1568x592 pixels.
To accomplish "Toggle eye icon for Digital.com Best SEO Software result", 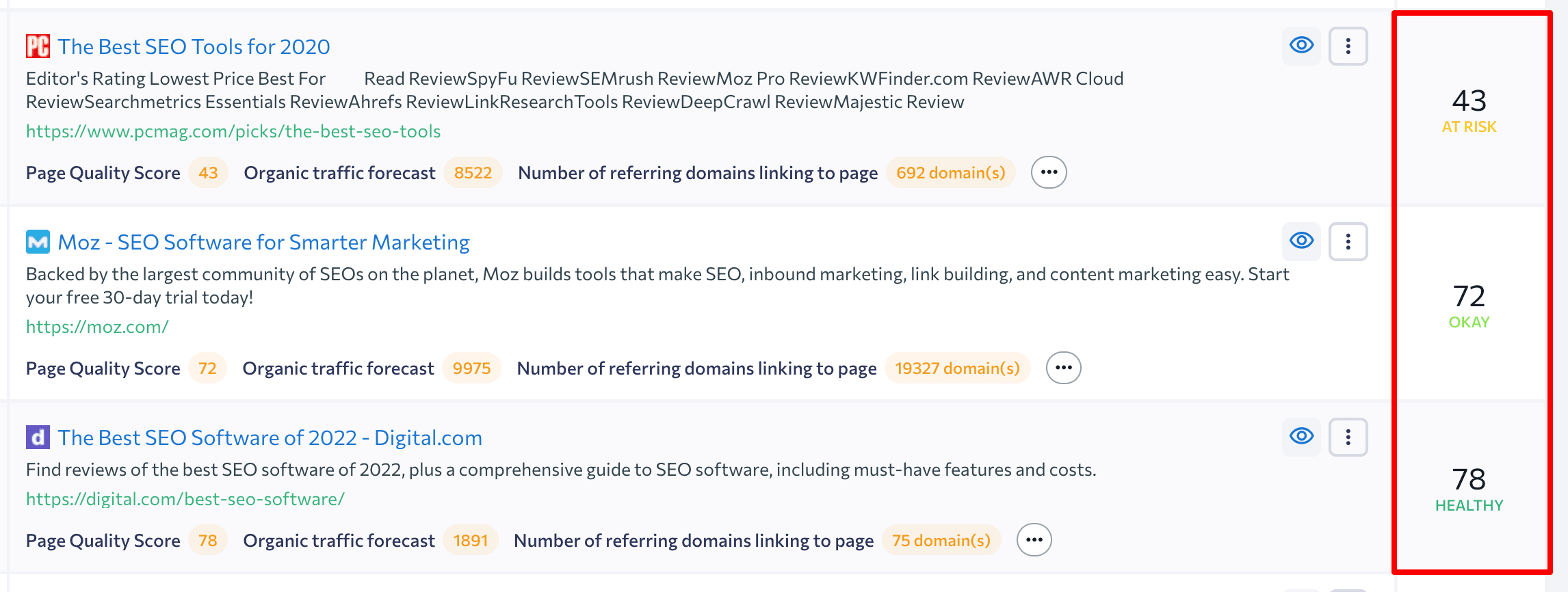I will tap(1301, 437).
